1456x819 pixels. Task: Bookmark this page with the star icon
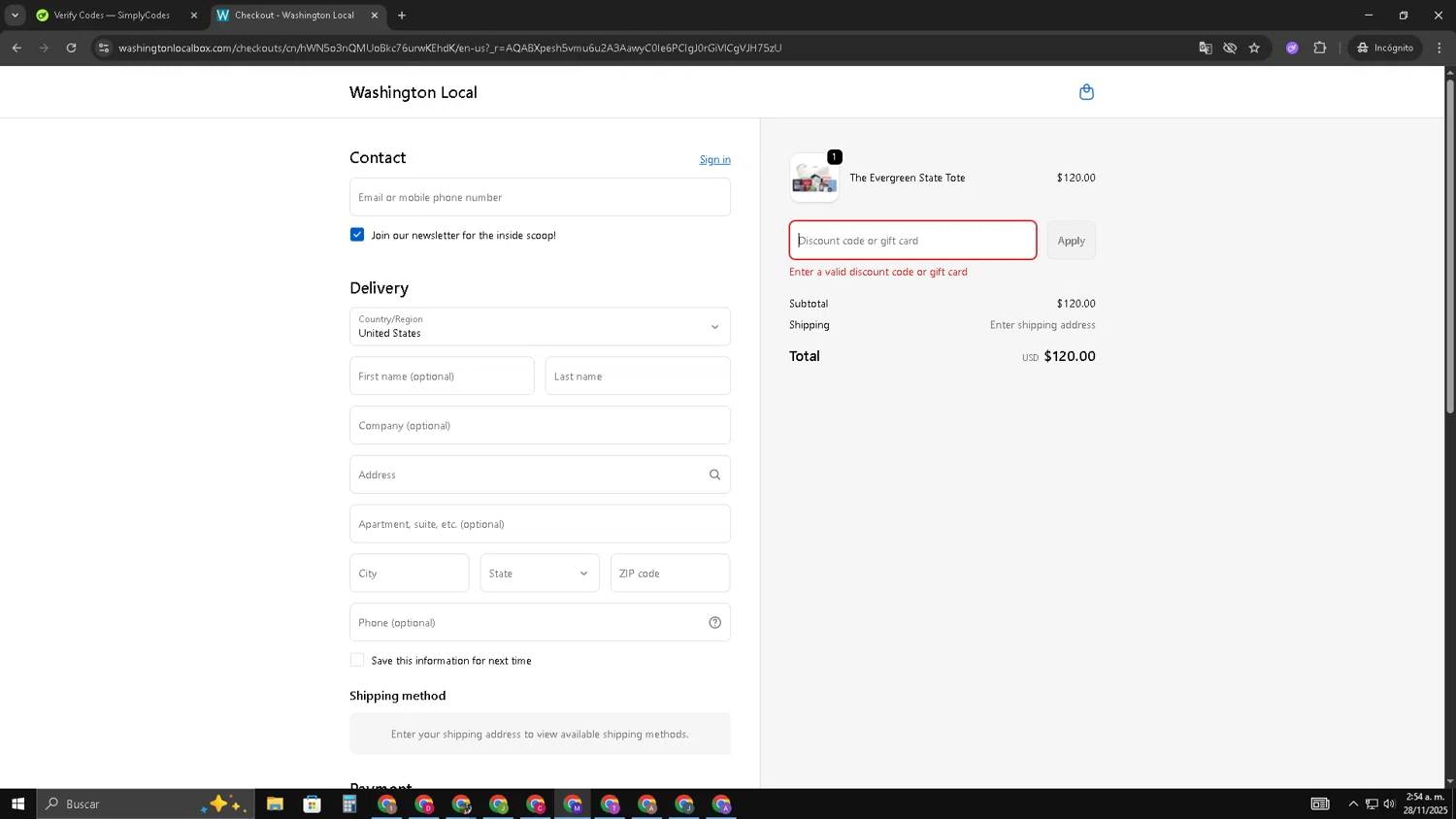click(x=1254, y=48)
